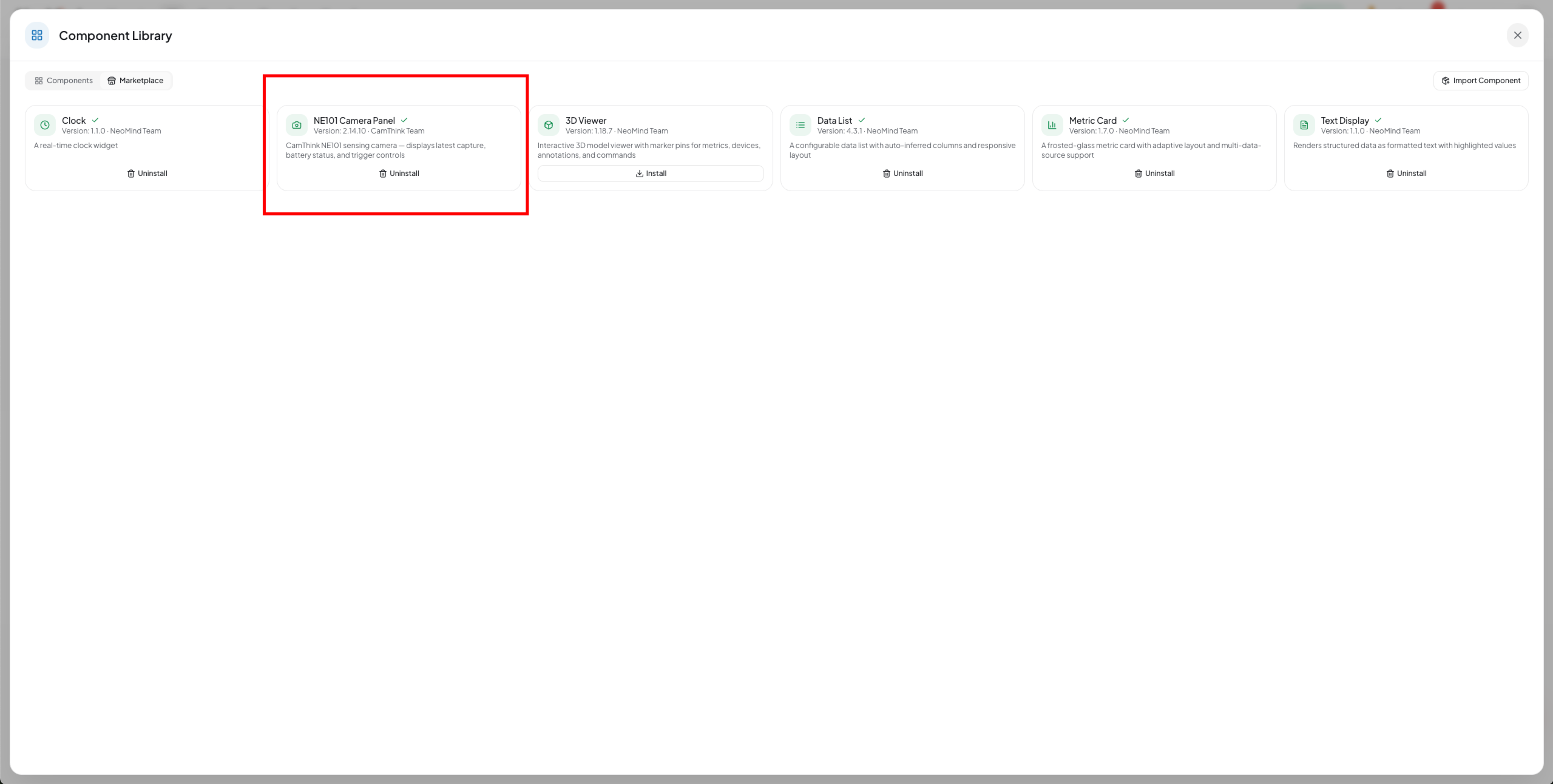Click the installed checkmark next to Metric Card
This screenshot has height=784, width=1553.
coord(1126,120)
